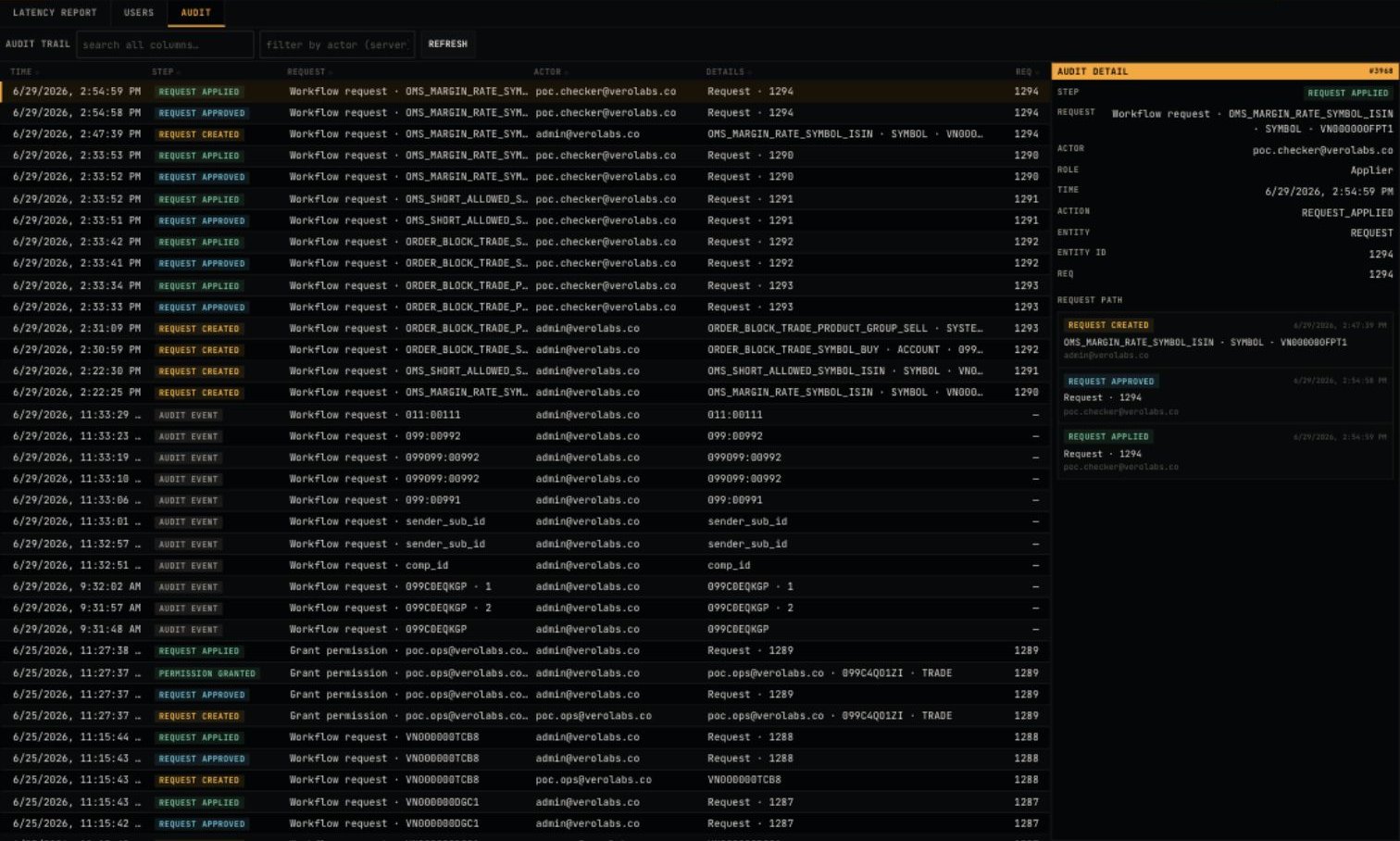
Task: Click the comp_id cell in Details column
Action: 729,565
